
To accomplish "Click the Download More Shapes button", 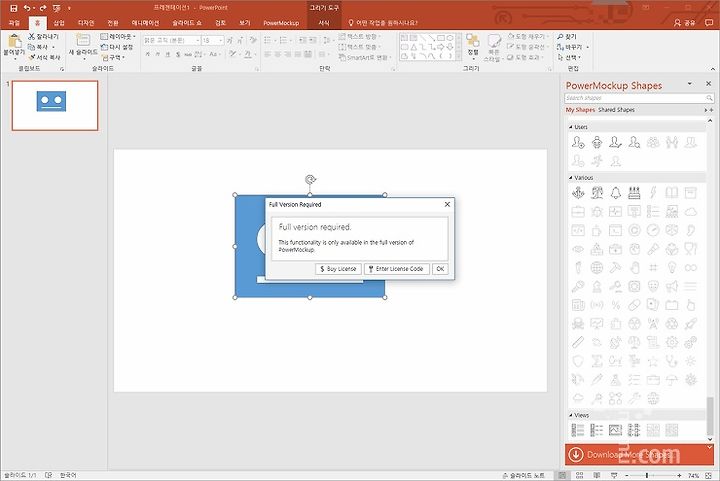I will [x=639, y=455].
